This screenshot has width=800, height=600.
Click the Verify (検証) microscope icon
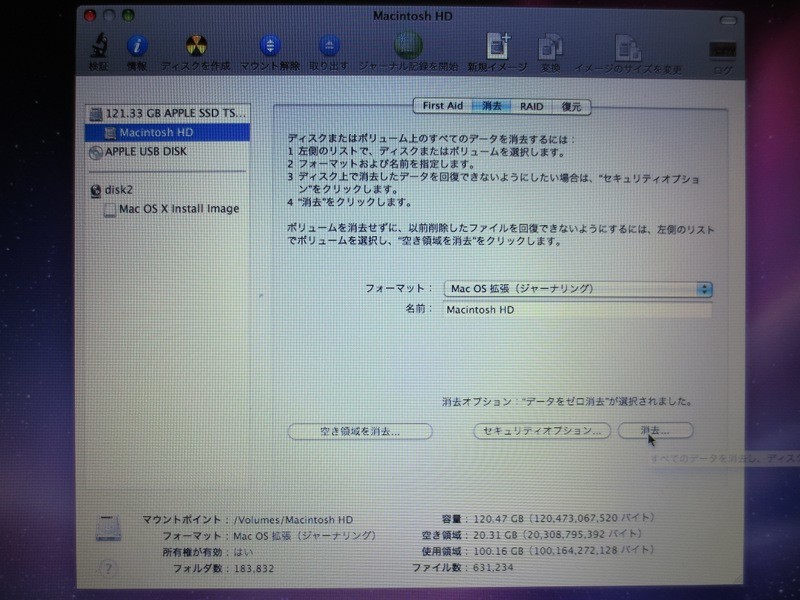[99, 46]
